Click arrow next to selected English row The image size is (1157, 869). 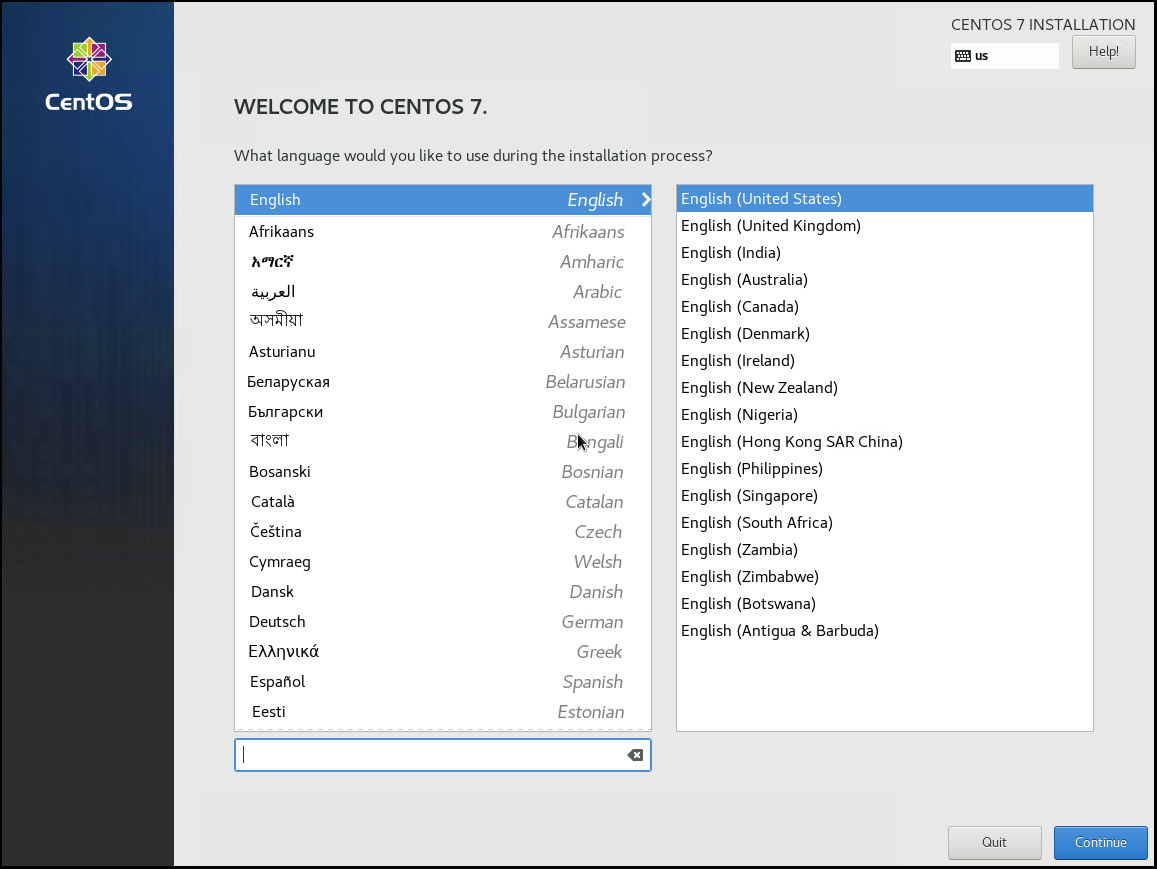645,200
